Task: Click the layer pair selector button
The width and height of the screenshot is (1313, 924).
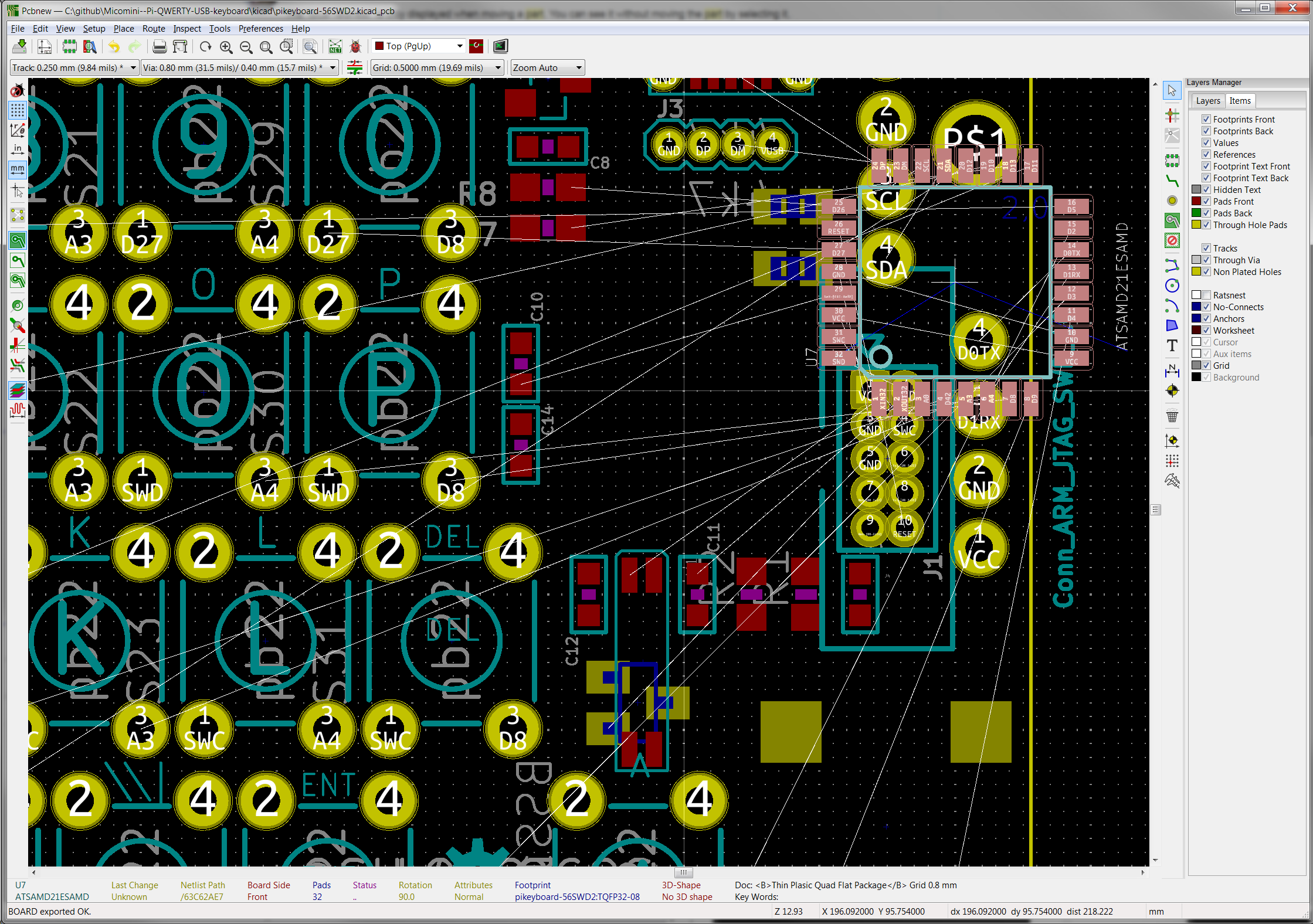Action: (x=476, y=46)
